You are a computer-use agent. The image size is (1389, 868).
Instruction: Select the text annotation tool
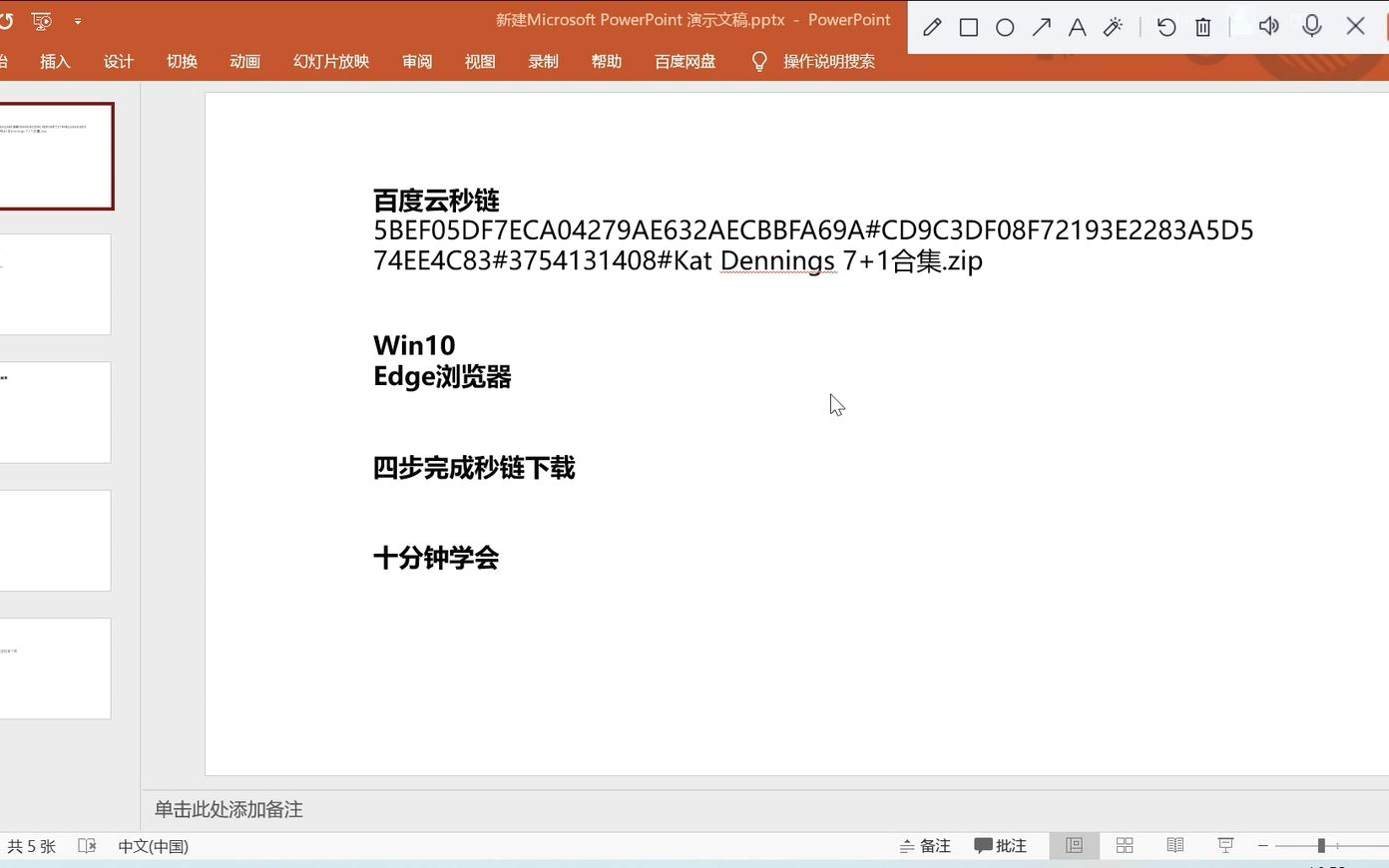click(x=1077, y=27)
